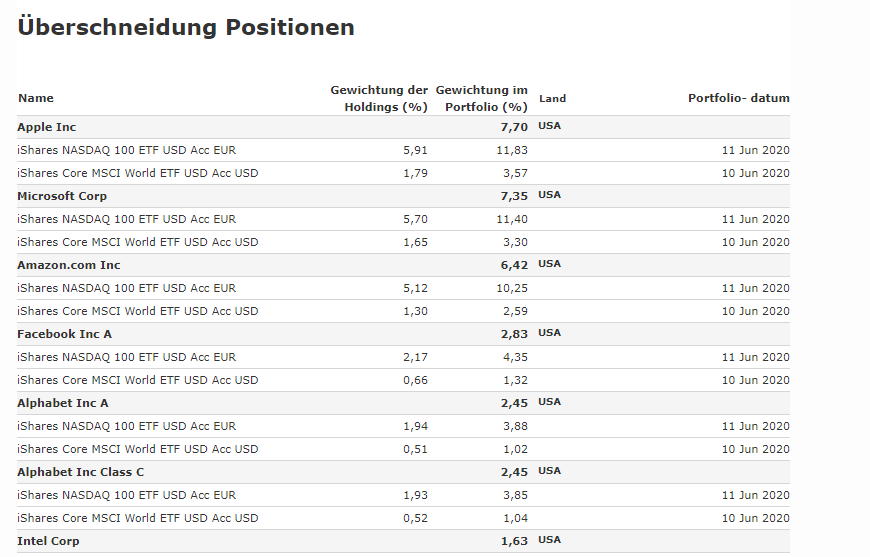Select the Alphabet Inc A position

(x=63, y=403)
